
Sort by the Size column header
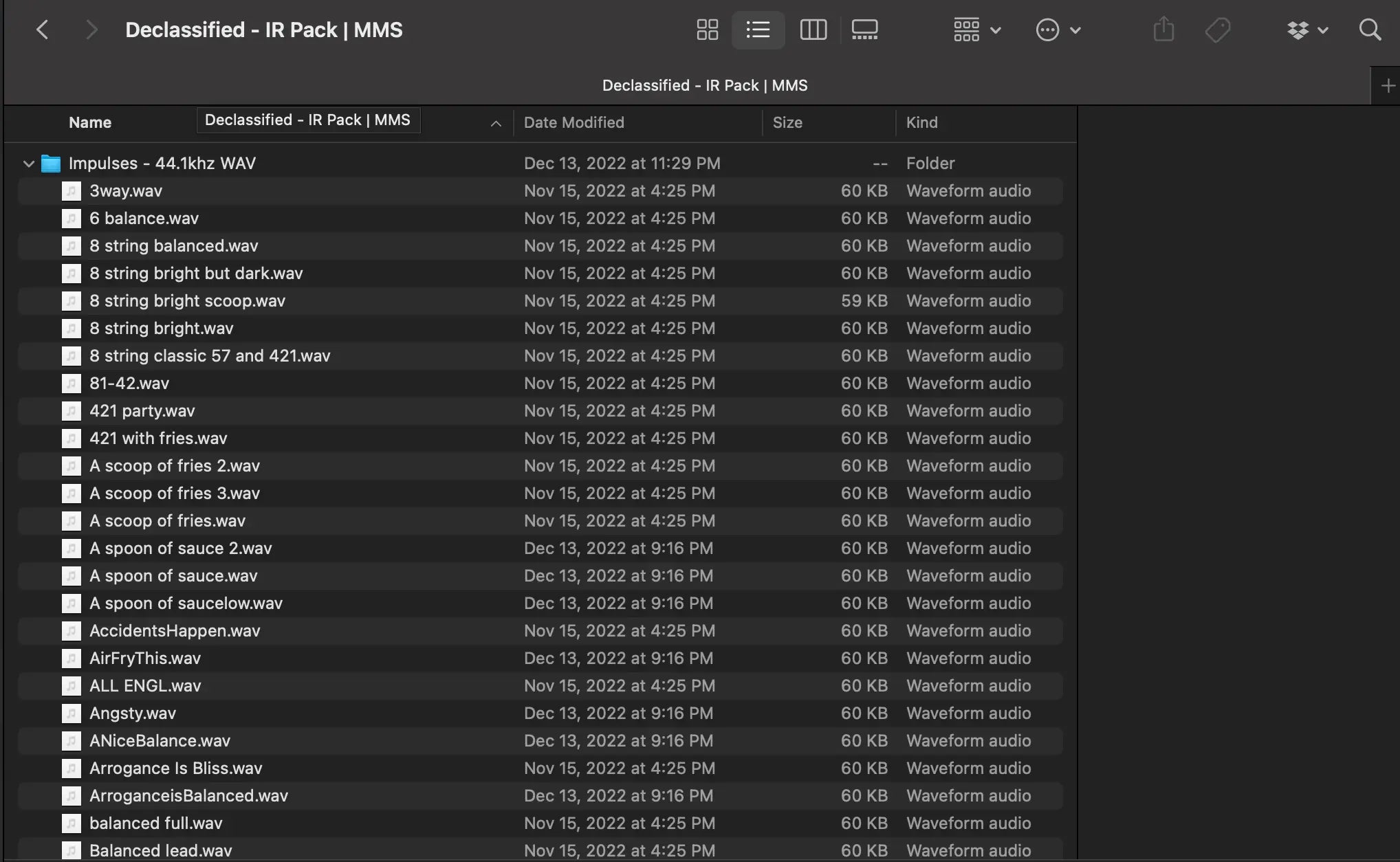(787, 122)
